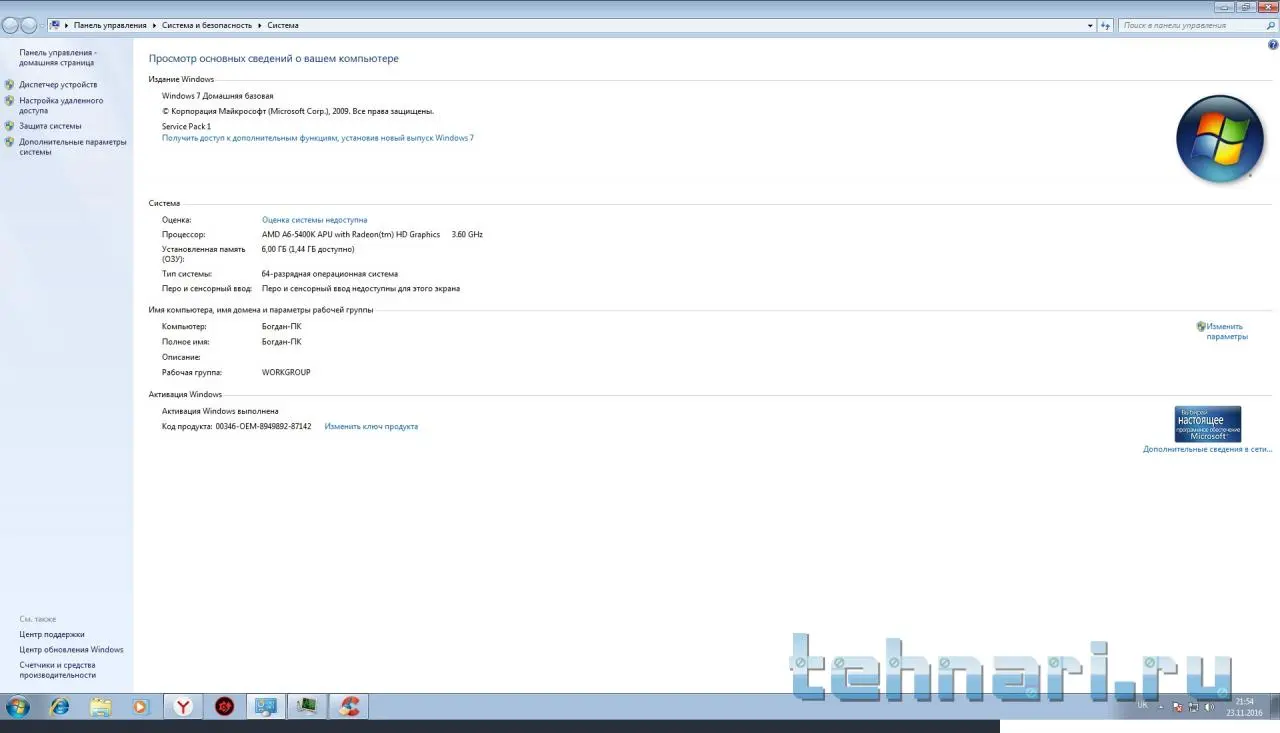Click Изменить параметры link
This screenshot has width=1280, height=733.
point(1226,331)
